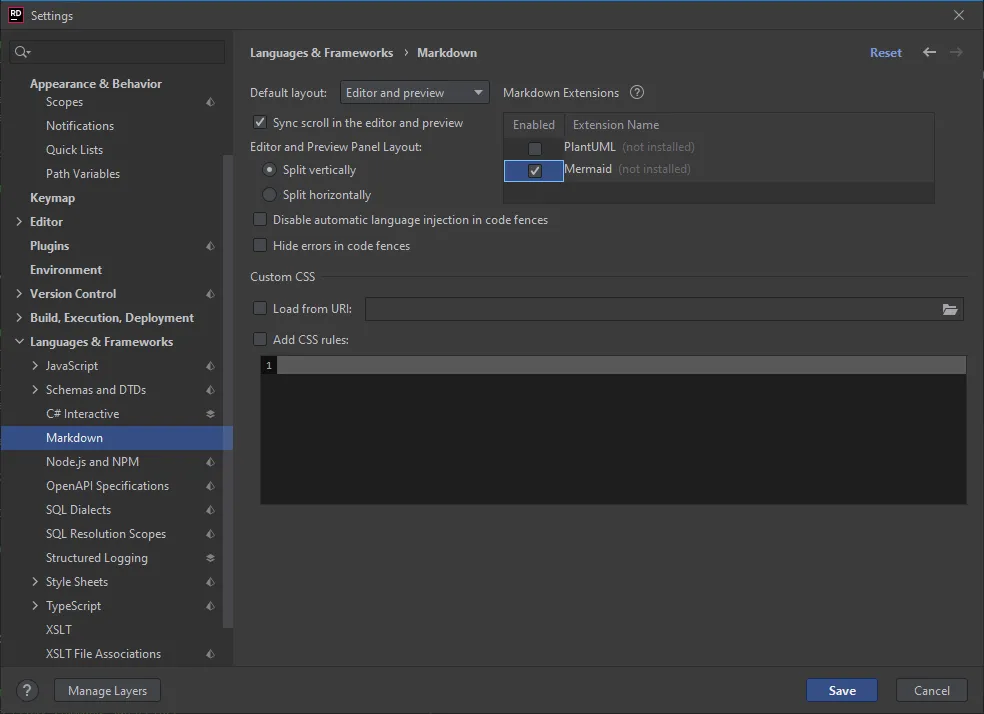Click the layer icon beside Version Control
984x714 pixels.
tap(210, 294)
